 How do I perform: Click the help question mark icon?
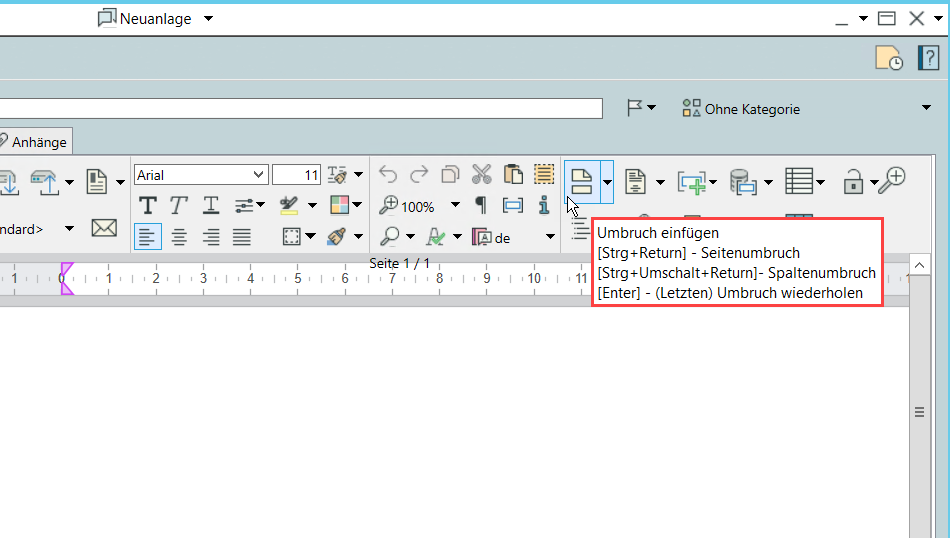pos(927,58)
